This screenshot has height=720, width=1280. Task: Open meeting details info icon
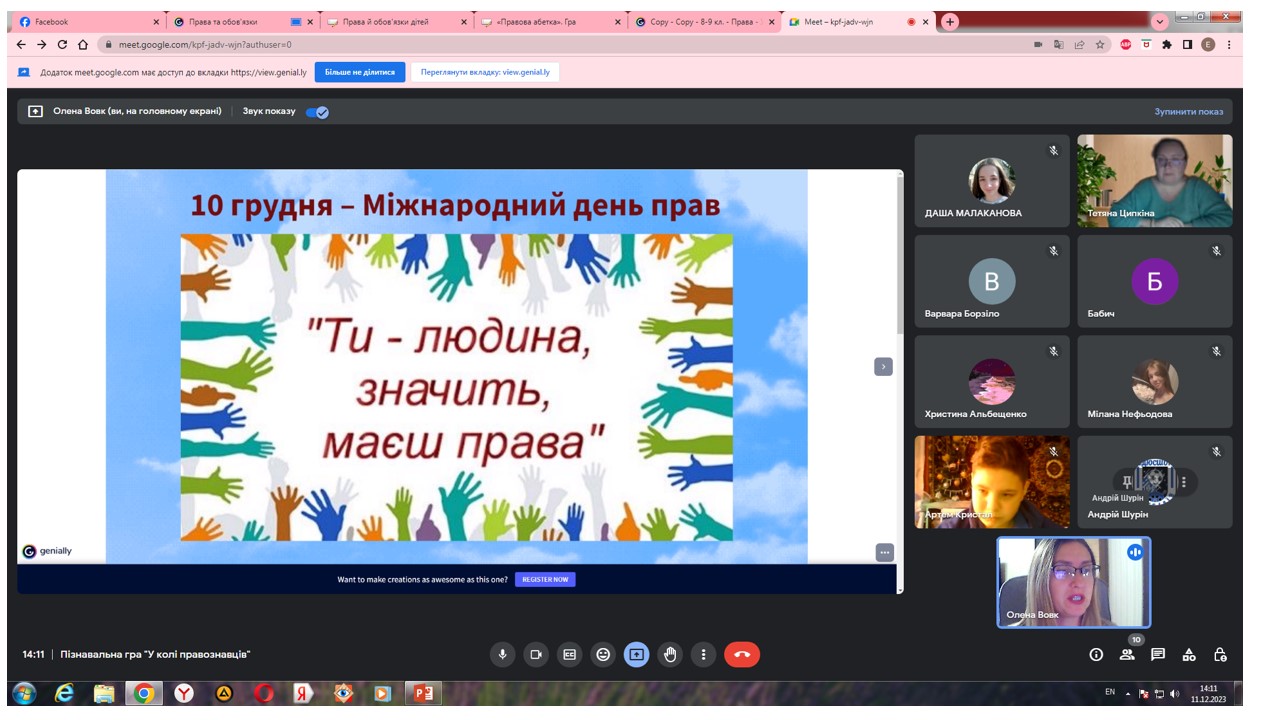(x=1096, y=655)
